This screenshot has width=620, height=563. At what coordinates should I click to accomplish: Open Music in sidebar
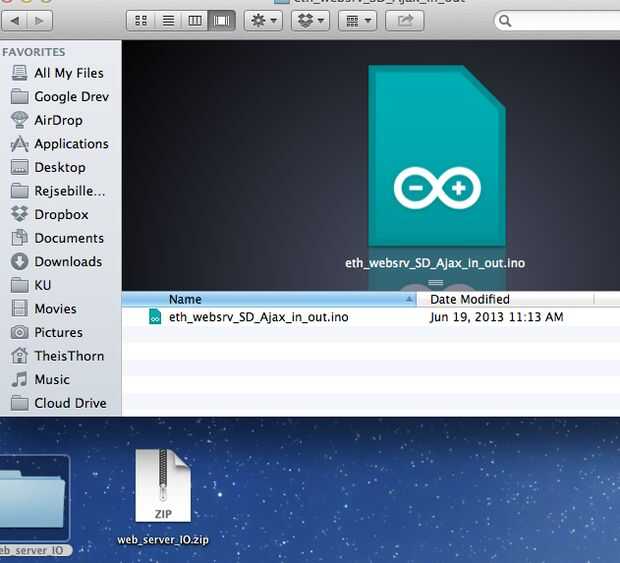tap(40, 380)
